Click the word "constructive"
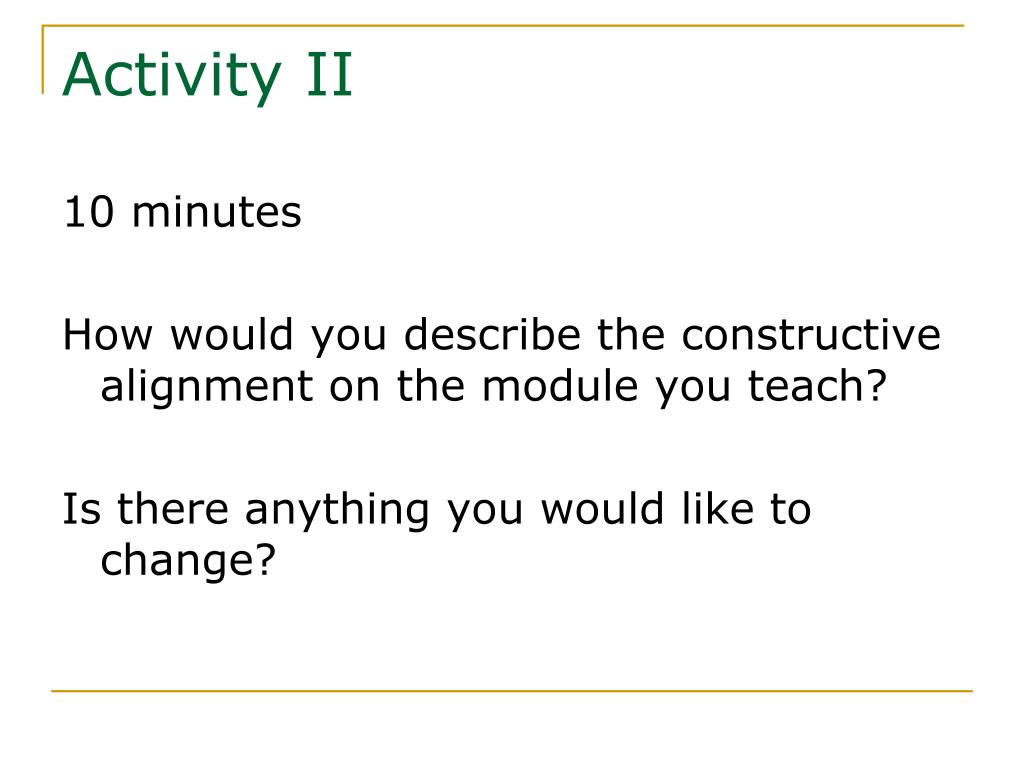Image resolution: width=1024 pixels, height=768 pixels. click(811, 334)
